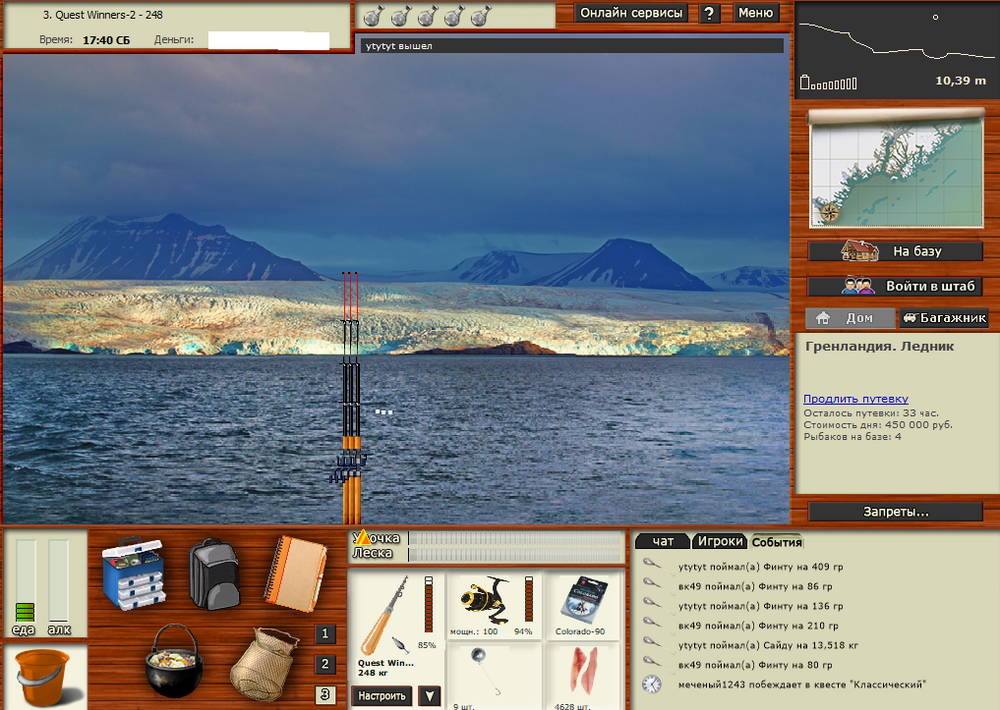Switch to the Игроки tab
This screenshot has width=1000, height=710.
(x=720, y=541)
